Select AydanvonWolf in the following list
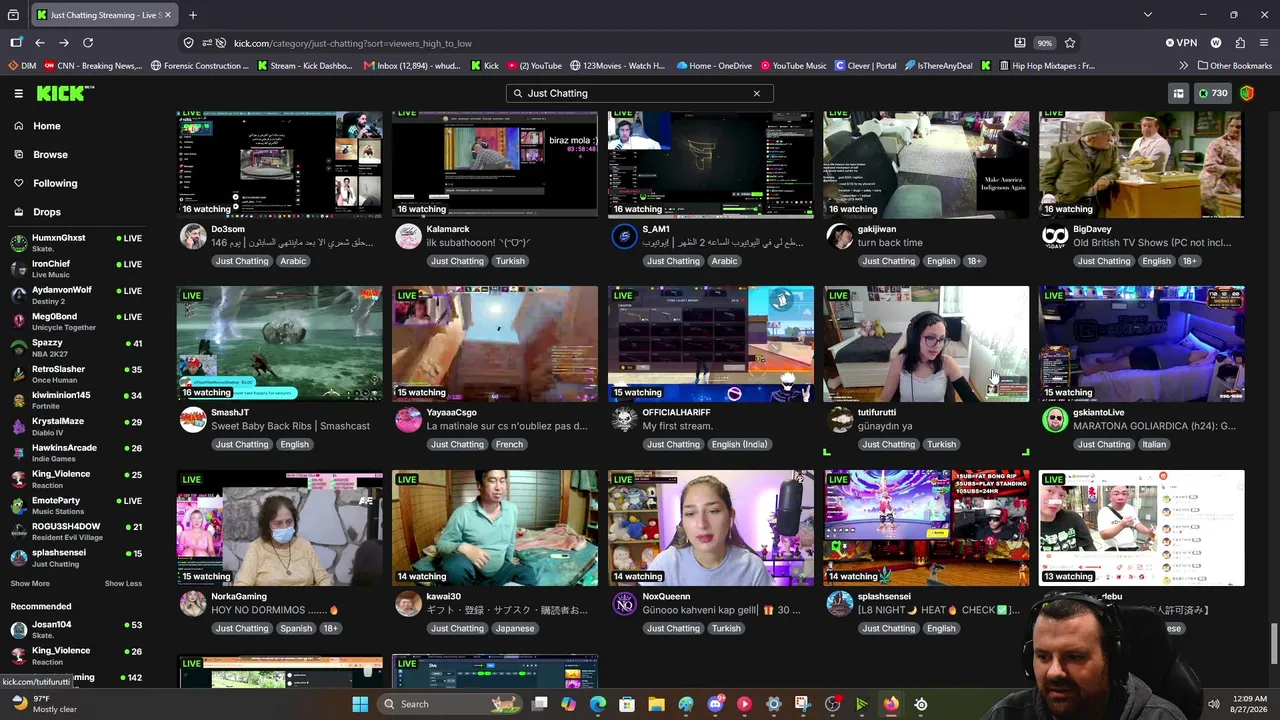 click(x=76, y=295)
